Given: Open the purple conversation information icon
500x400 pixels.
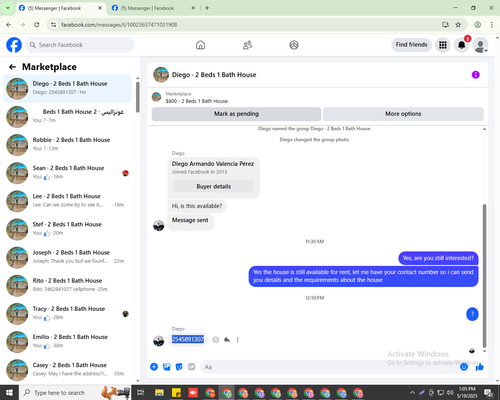Looking at the screenshot, I should click(x=475, y=75).
